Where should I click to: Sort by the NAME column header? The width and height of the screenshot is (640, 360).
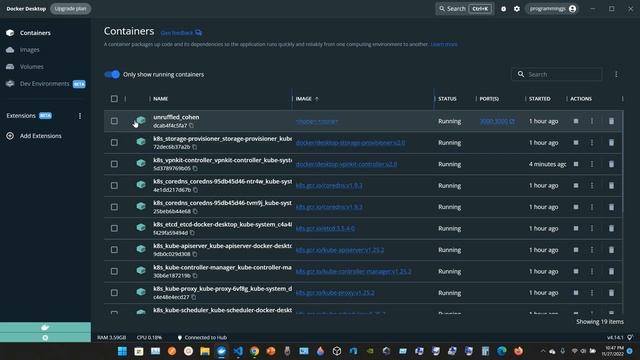pyautogui.click(x=161, y=99)
